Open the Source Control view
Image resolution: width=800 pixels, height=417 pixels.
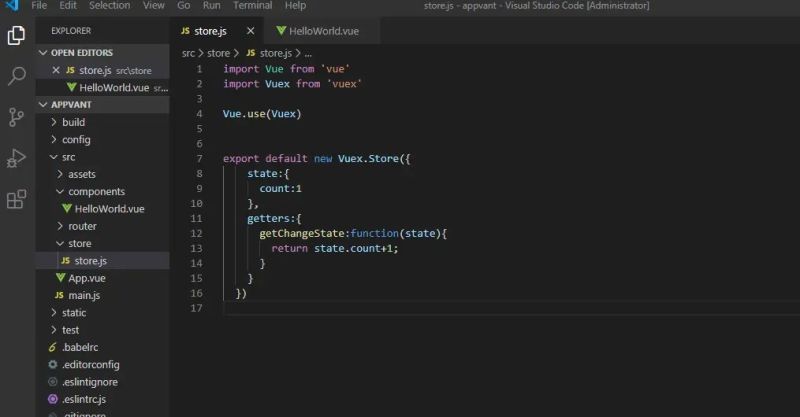(x=16, y=117)
